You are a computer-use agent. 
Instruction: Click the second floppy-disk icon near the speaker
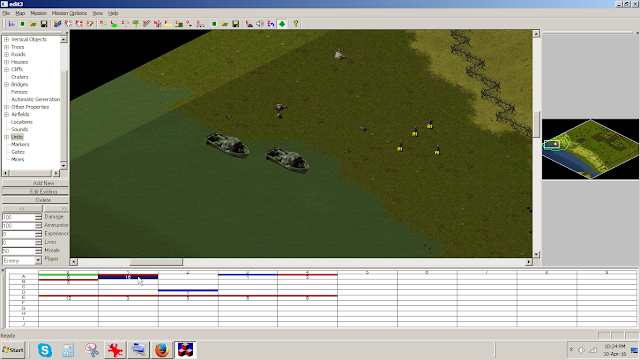[x=236, y=24]
